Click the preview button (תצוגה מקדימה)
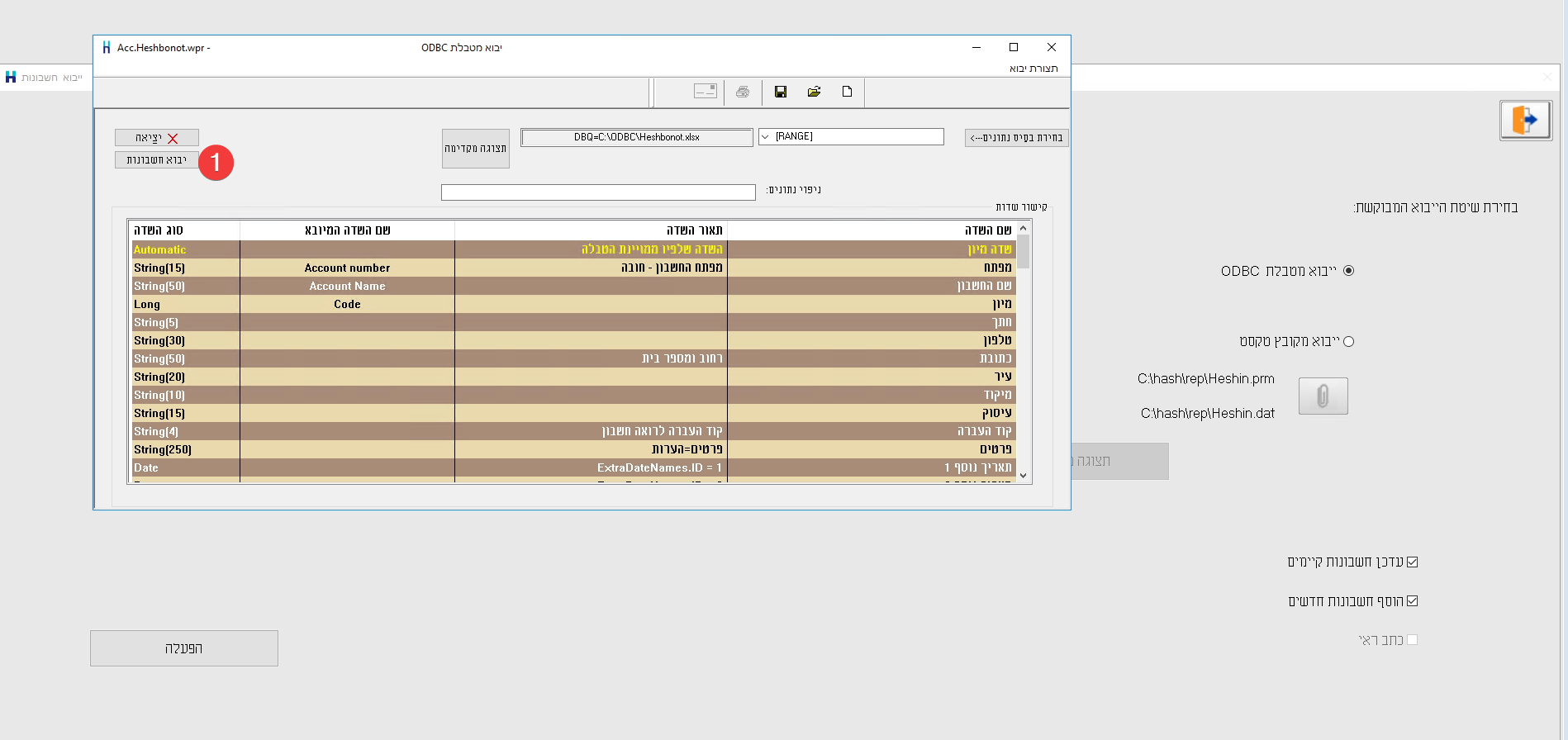This screenshot has width=1568, height=740. (475, 149)
